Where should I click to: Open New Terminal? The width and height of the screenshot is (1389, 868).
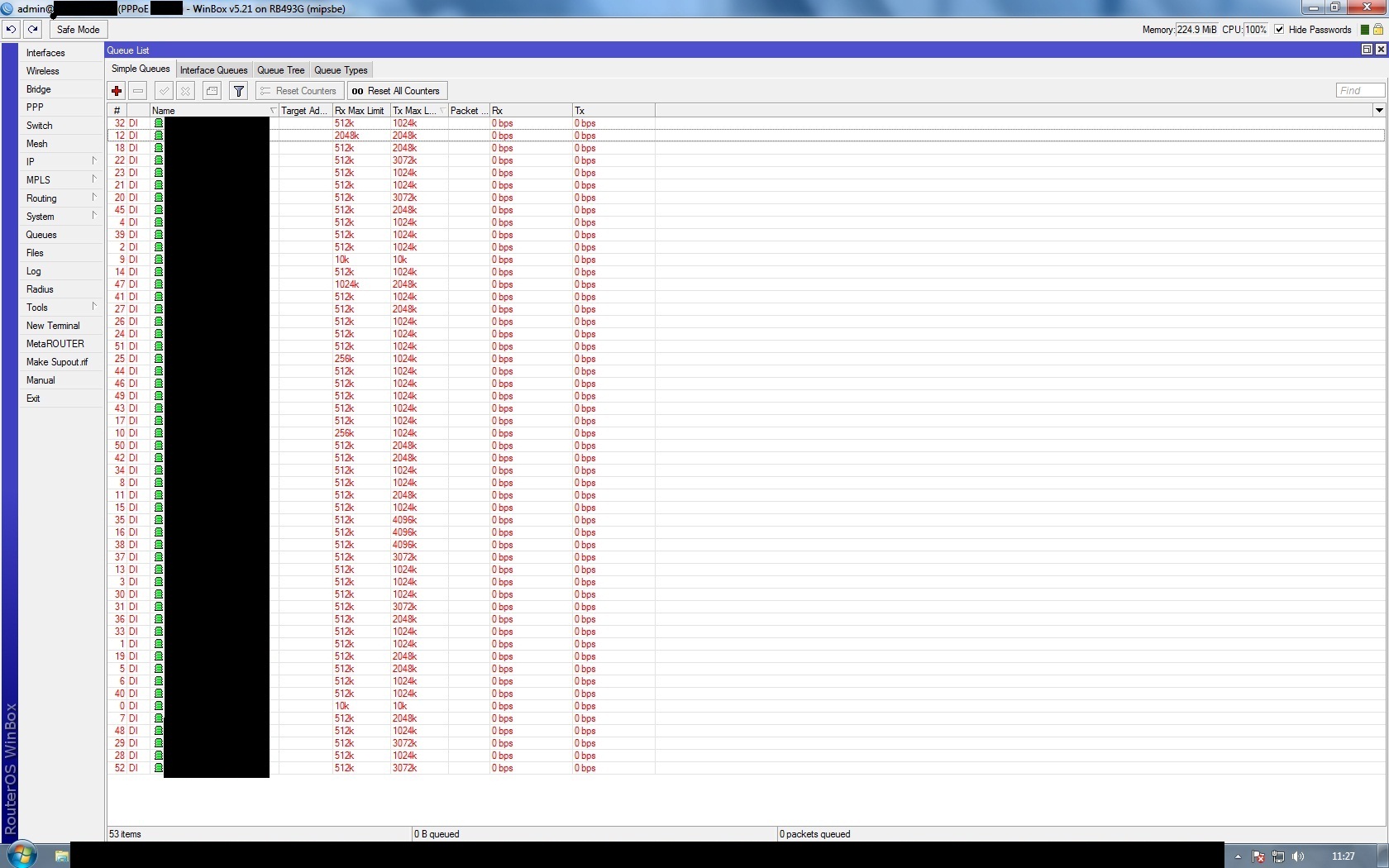coord(61,326)
